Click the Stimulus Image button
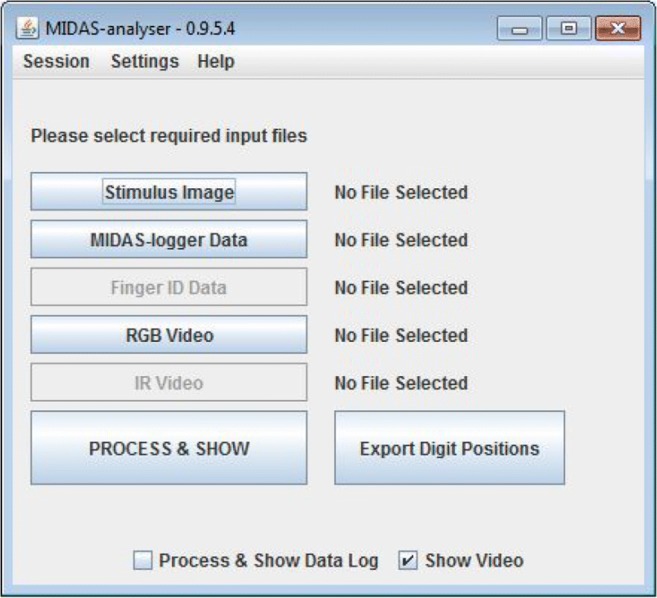 point(169,192)
